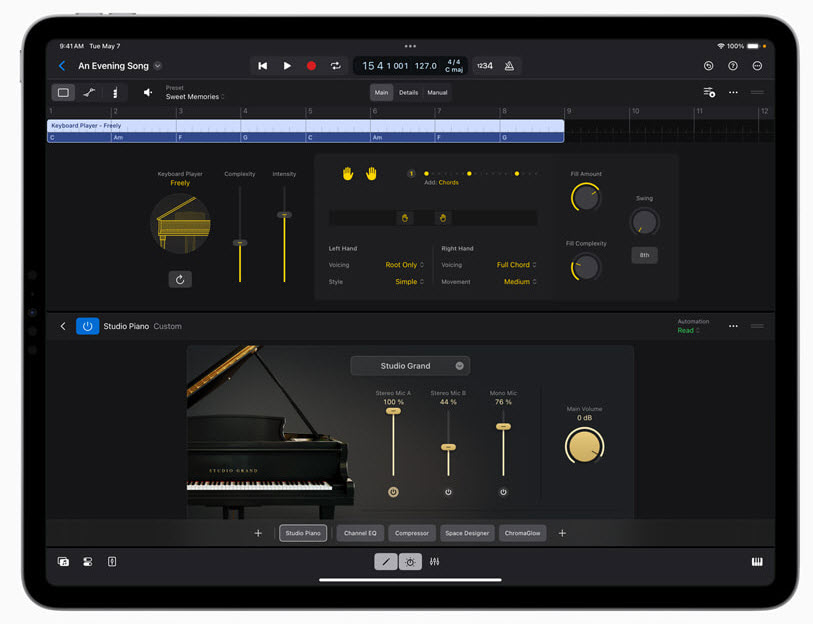
Task: Tap the right hand range handle
Action: tap(443, 218)
